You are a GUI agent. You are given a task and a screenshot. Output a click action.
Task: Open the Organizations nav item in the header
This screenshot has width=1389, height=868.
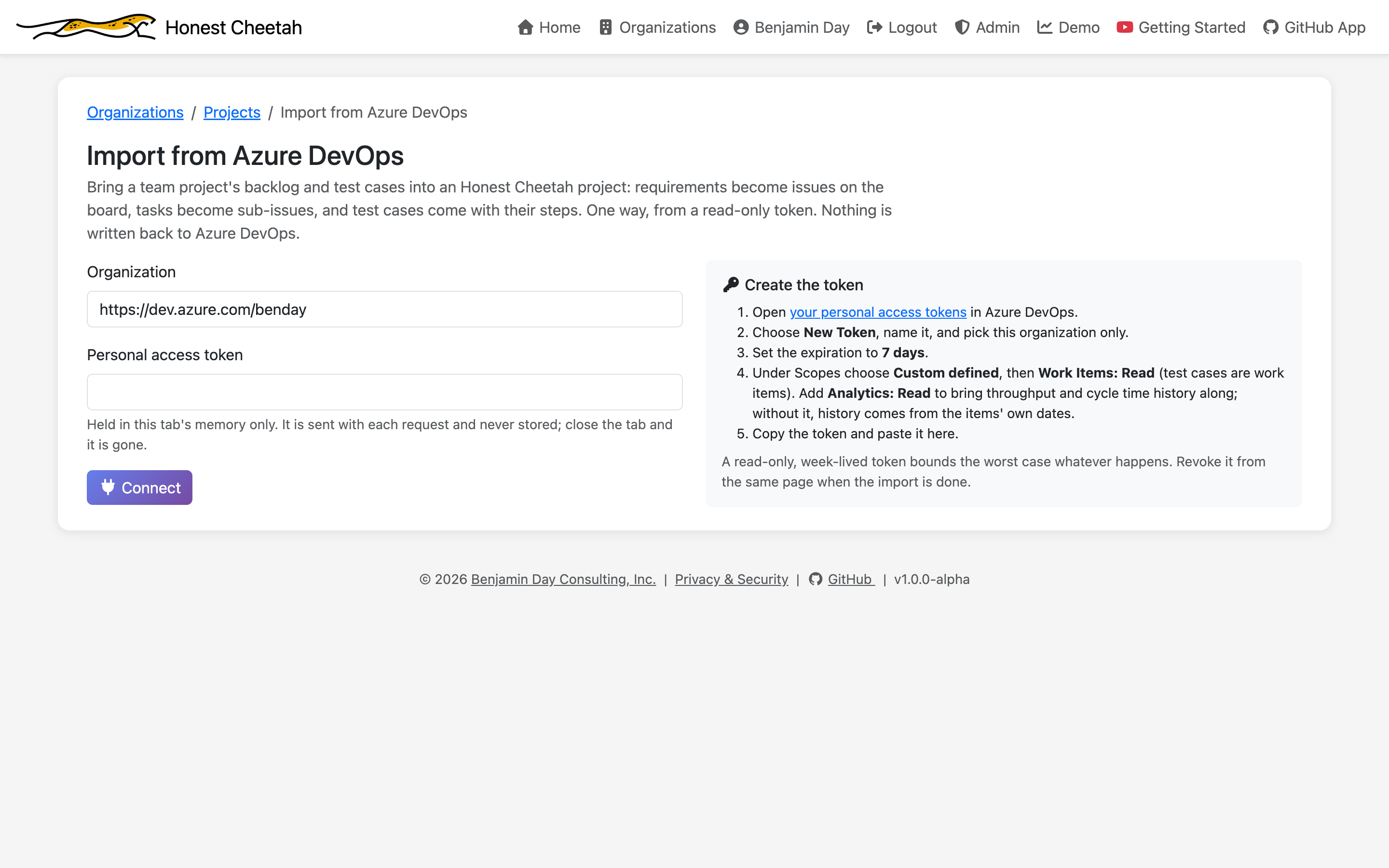coord(658,27)
